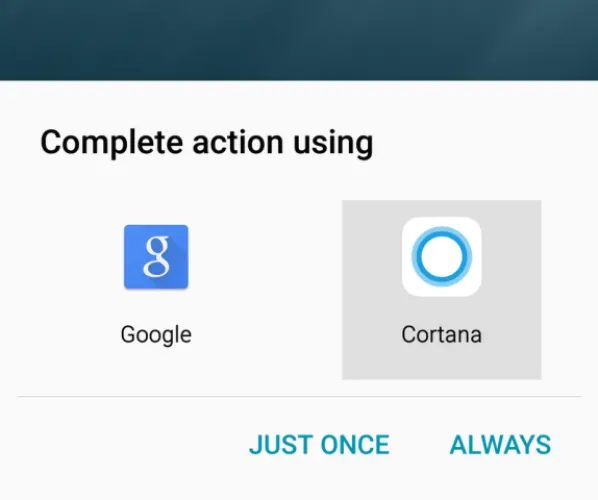Viewport: 598px width, 500px height.
Task: Set default with the ALWAYS button
Action: pos(500,445)
